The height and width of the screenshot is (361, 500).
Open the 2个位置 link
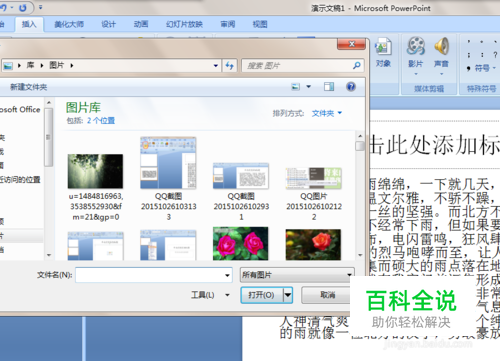(101, 120)
